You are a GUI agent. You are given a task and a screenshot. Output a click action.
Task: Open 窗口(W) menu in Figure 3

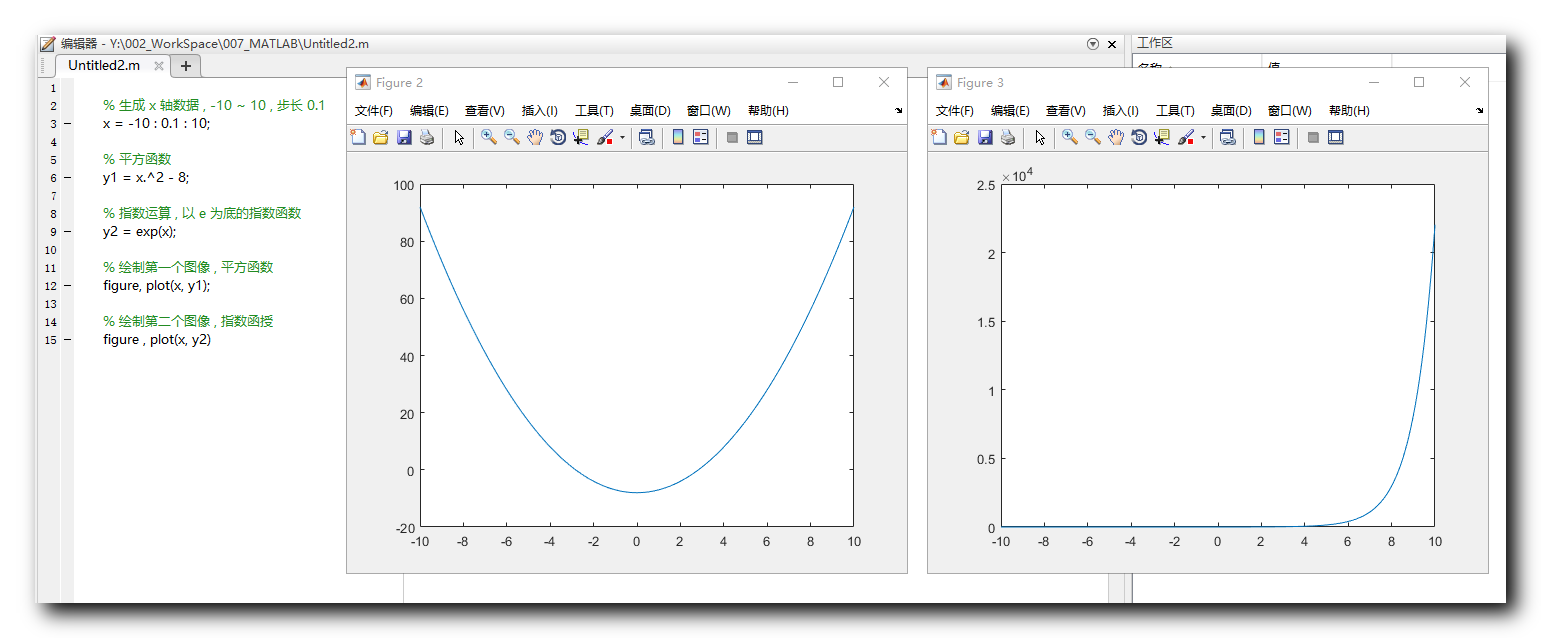[x=1290, y=111]
